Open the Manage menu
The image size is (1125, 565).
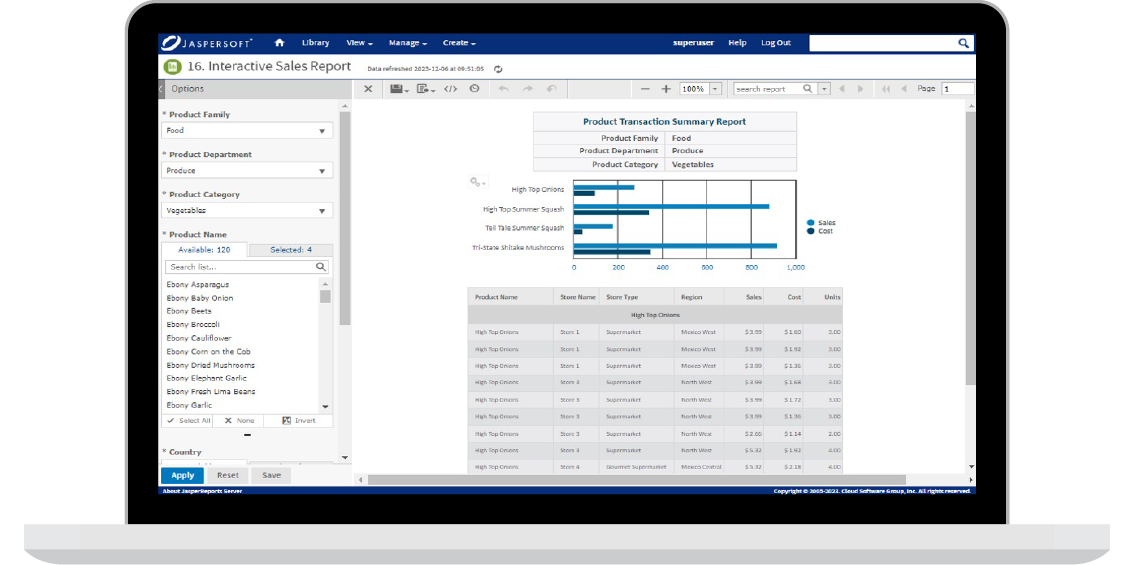(408, 43)
